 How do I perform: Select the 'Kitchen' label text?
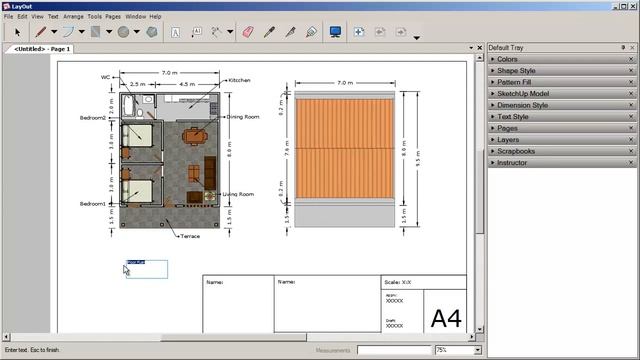(239, 80)
